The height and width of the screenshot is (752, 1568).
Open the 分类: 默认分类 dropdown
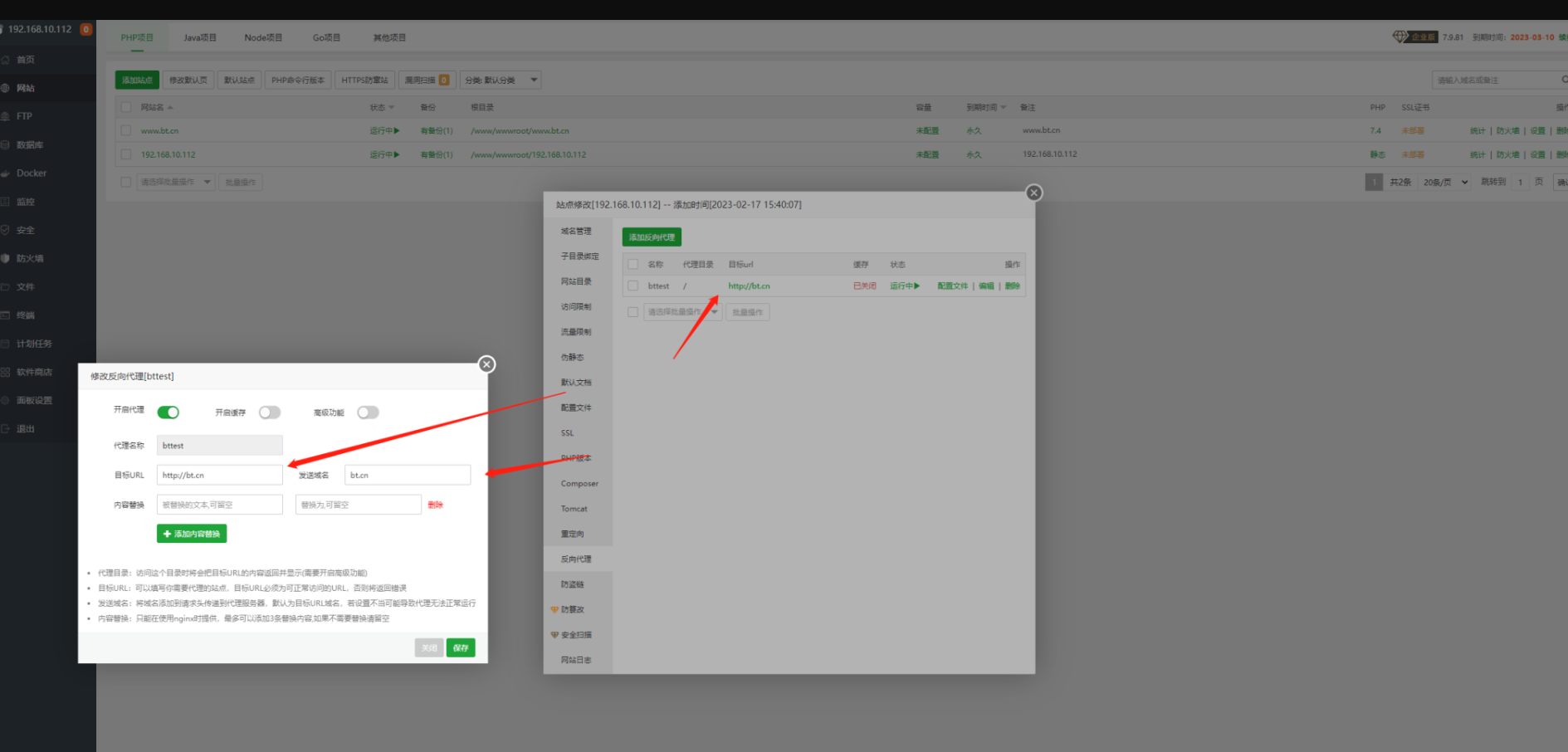[x=501, y=80]
